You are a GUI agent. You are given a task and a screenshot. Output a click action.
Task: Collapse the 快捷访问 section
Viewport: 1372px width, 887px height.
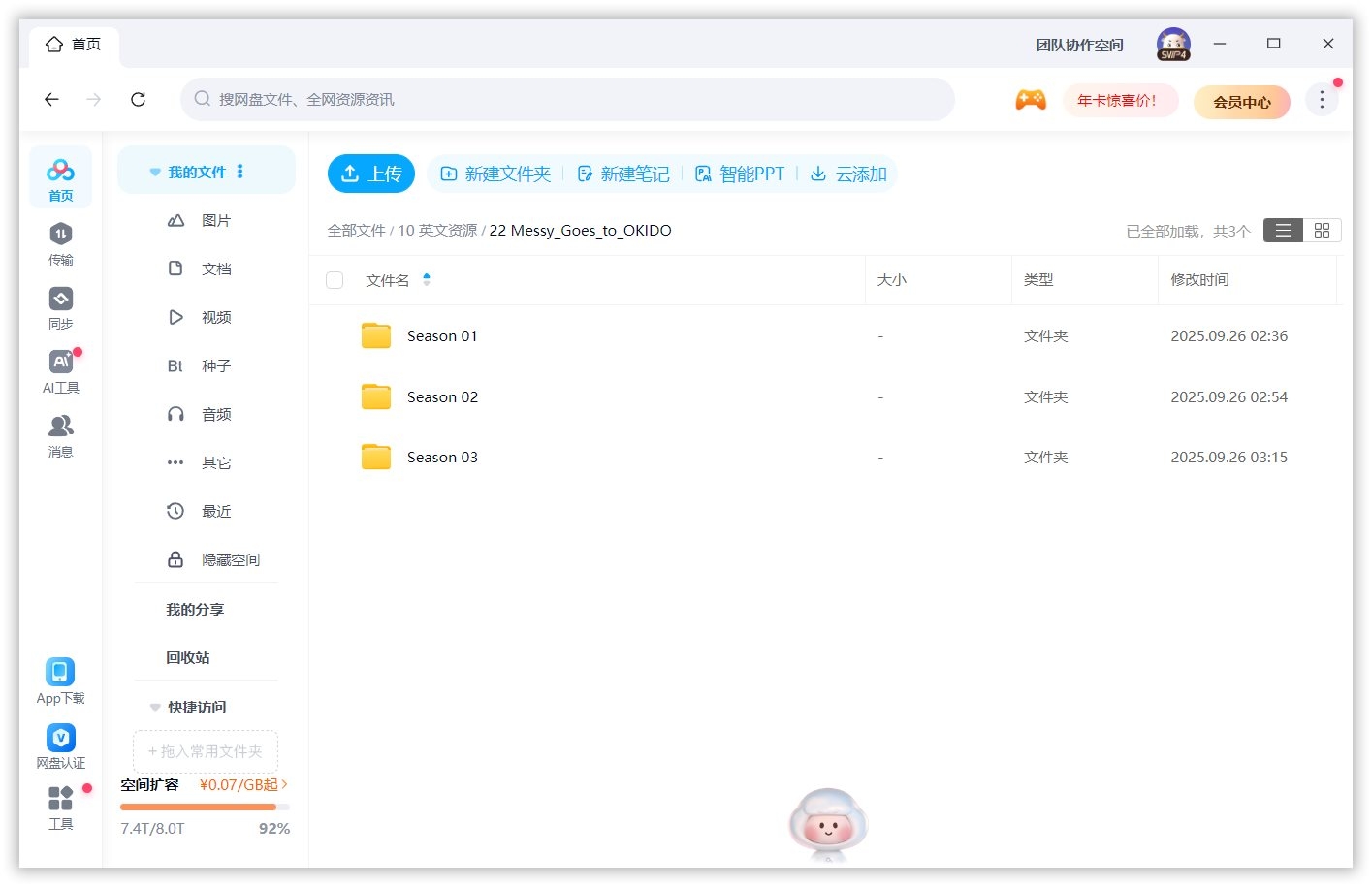[x=155, y=708]
